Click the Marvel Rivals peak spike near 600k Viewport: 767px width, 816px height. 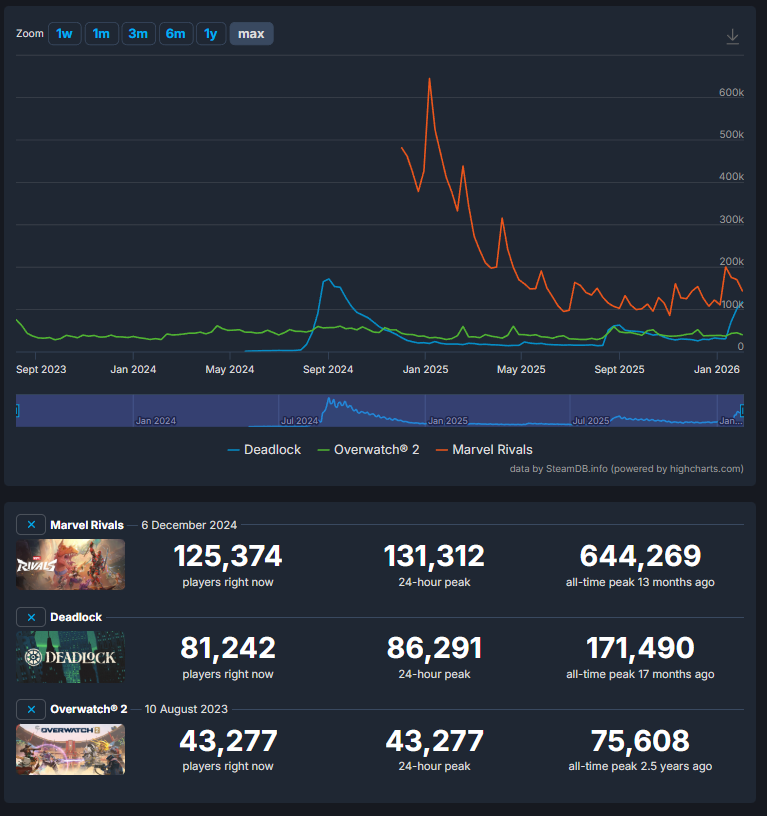point(429,79)
